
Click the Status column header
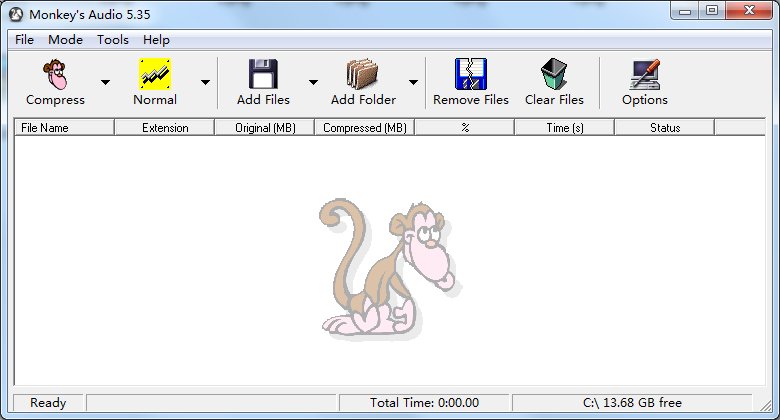(665, 128)
